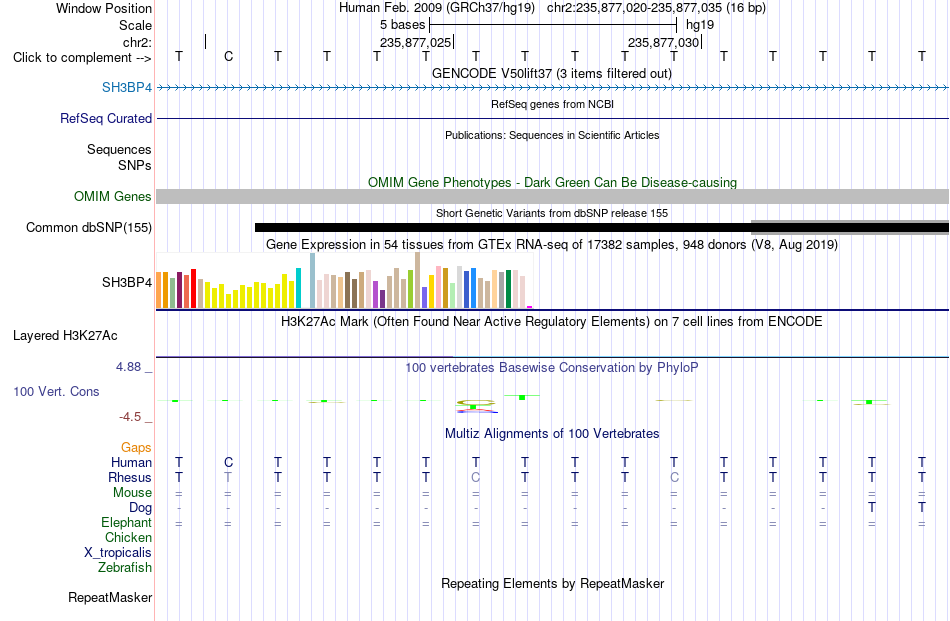Click the Zebrafish species label
This screenshot has height=621, width=950.
point(125,568)
